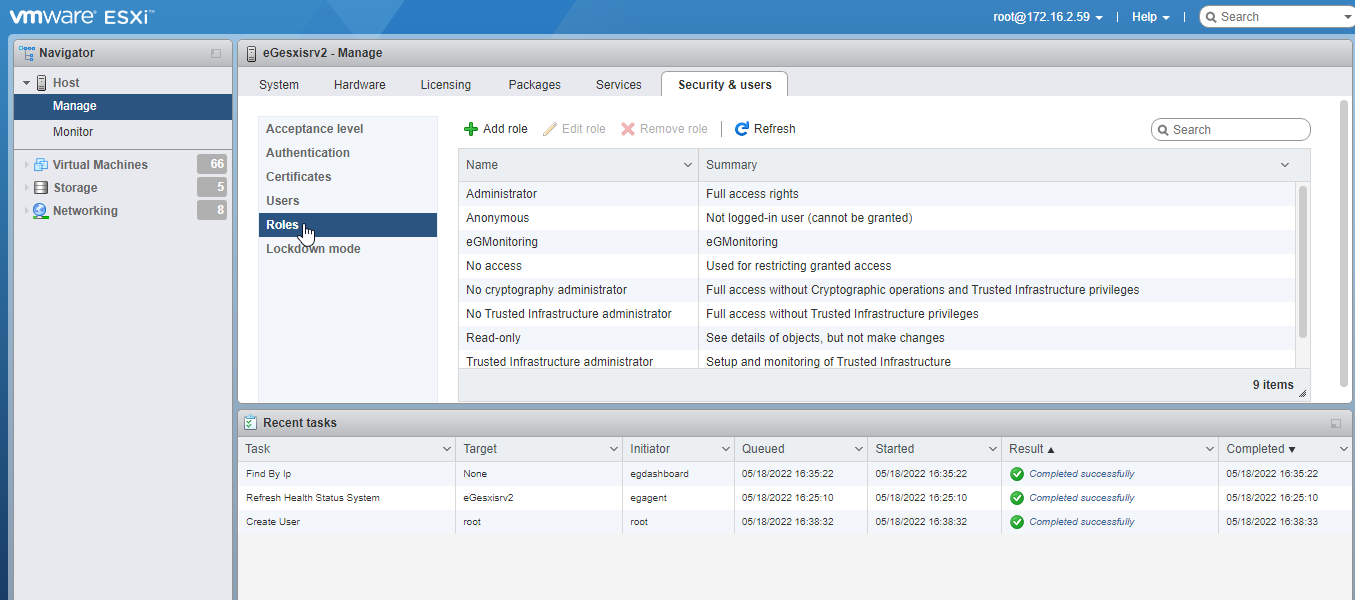
Task: Expand the Virtual Machines tree node
Action: (x=27, y=165)
